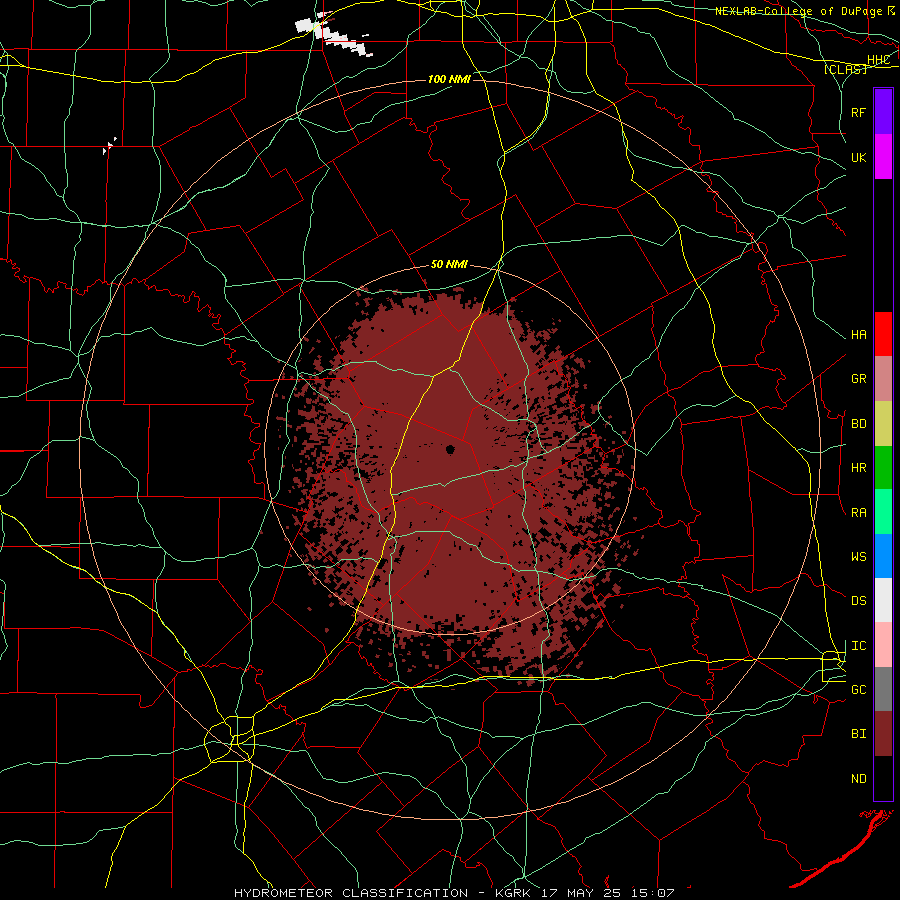Screen dimensions: 900x900
Task: Click the '[CLAS]' label text
Action: point(845,69)
